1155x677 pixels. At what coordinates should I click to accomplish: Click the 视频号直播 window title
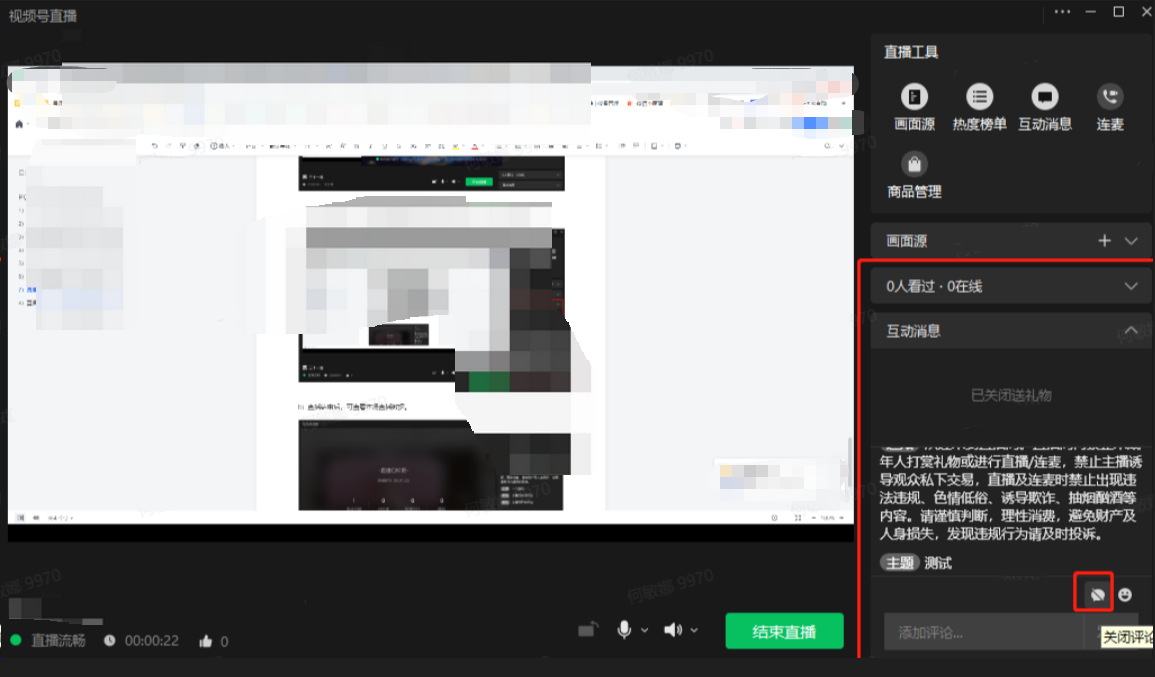click(x=42, y=15)
